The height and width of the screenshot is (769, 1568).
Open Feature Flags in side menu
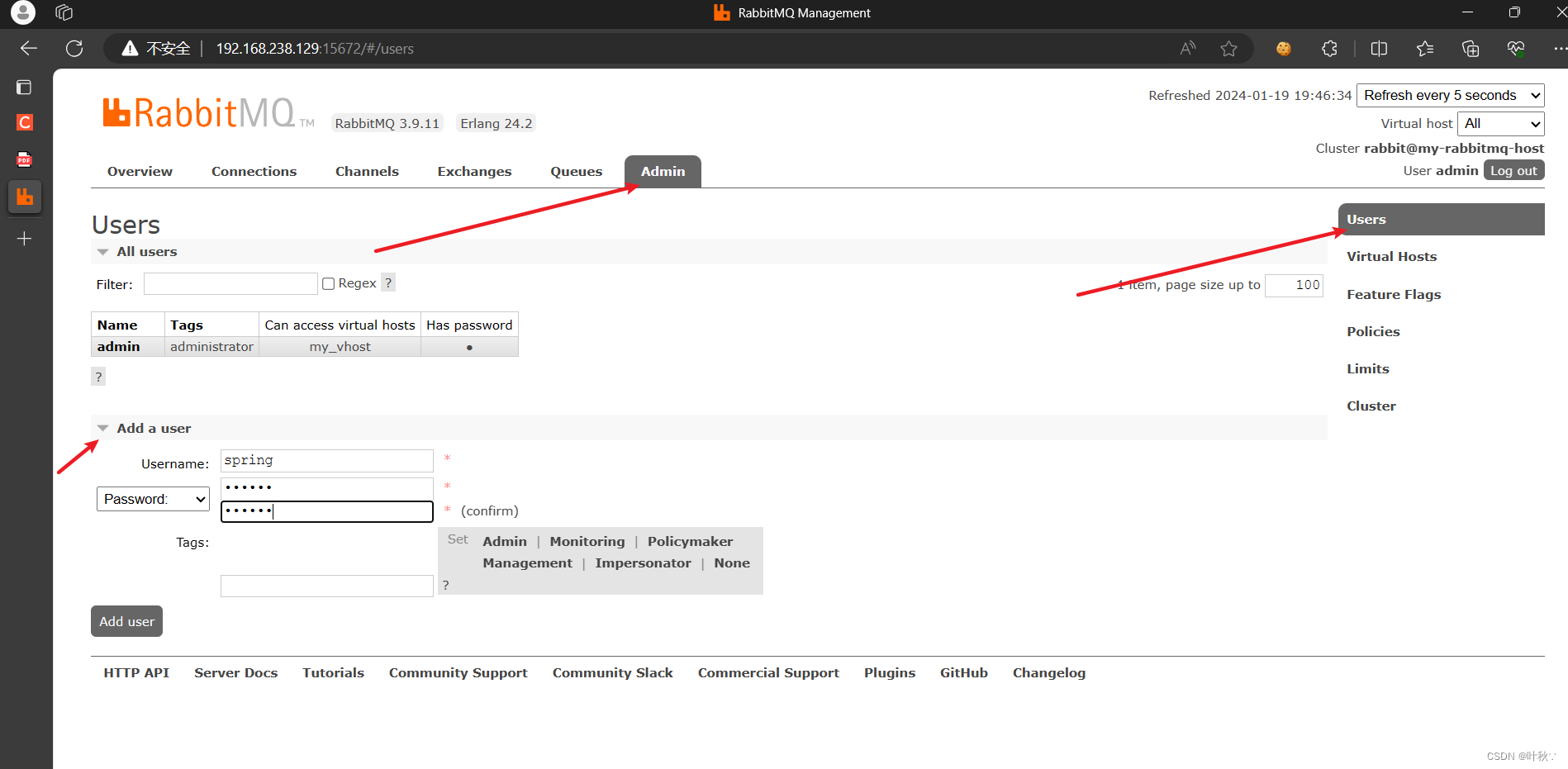click(1394, 294)
